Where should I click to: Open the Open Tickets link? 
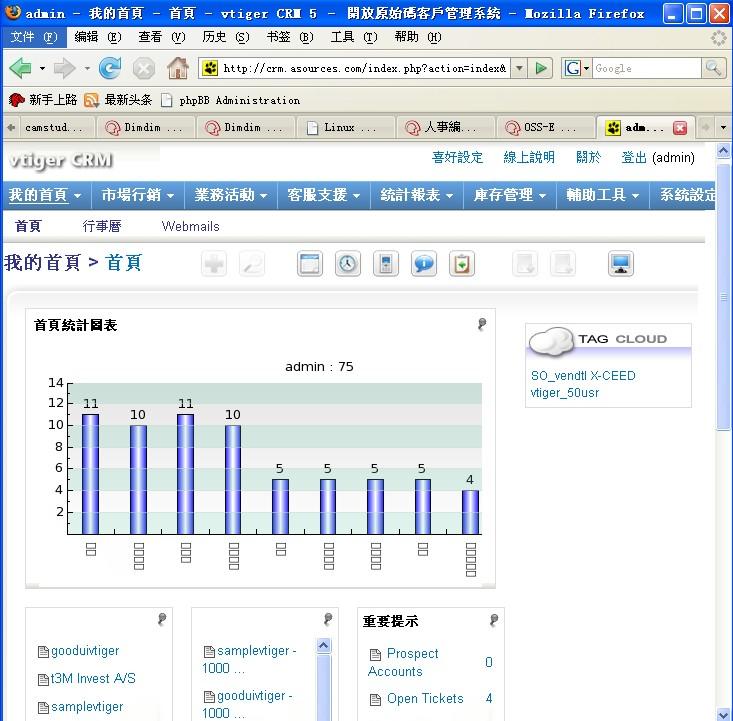click(x=425, y=699)
